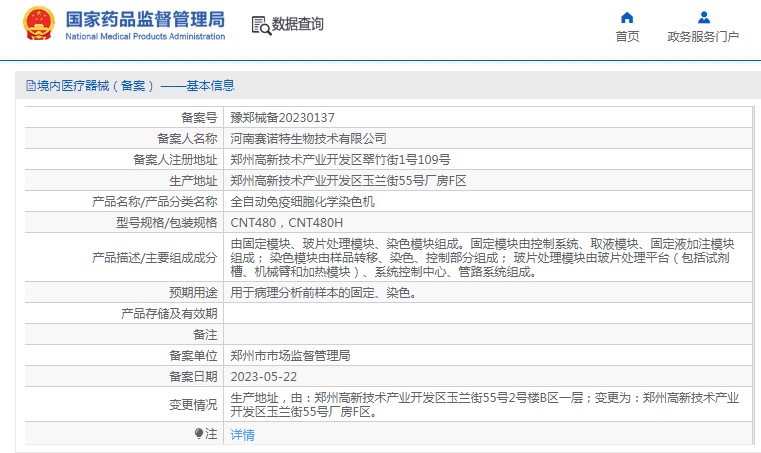Select product name 全自动免疫细胞化学染色机

coord(302,201)
